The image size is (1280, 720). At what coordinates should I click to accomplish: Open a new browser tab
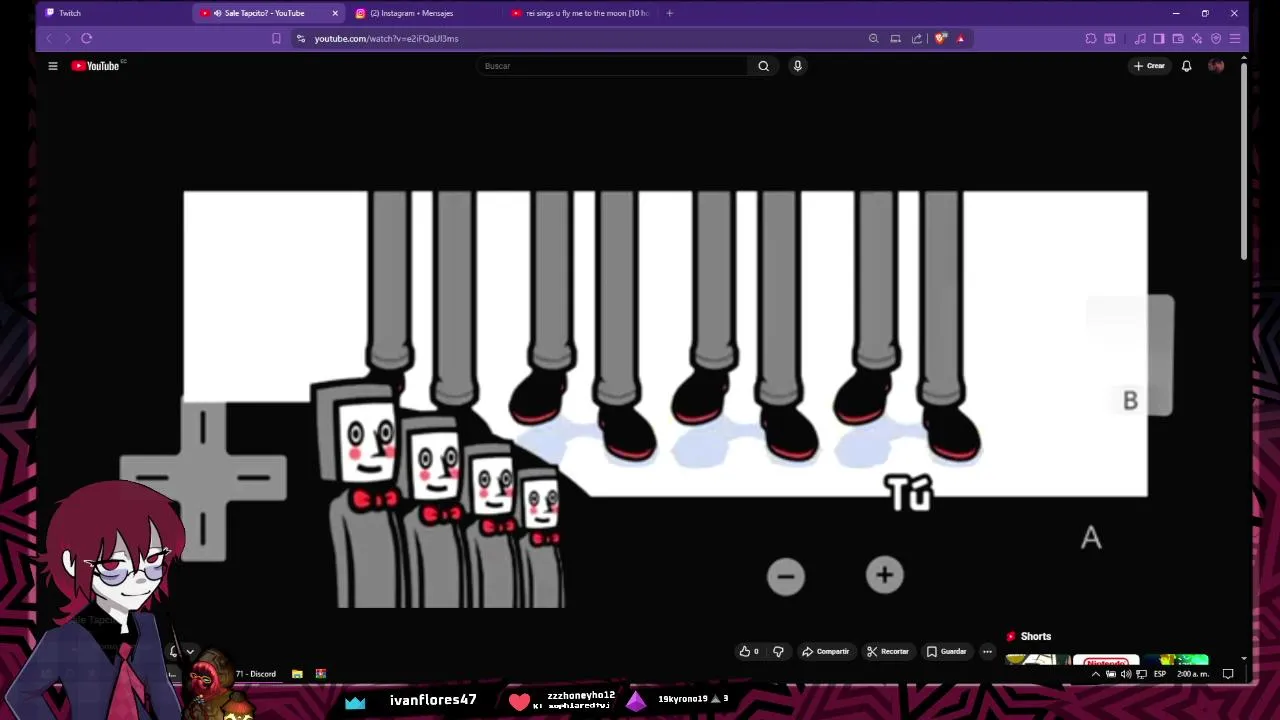click(x=669, y=13)
